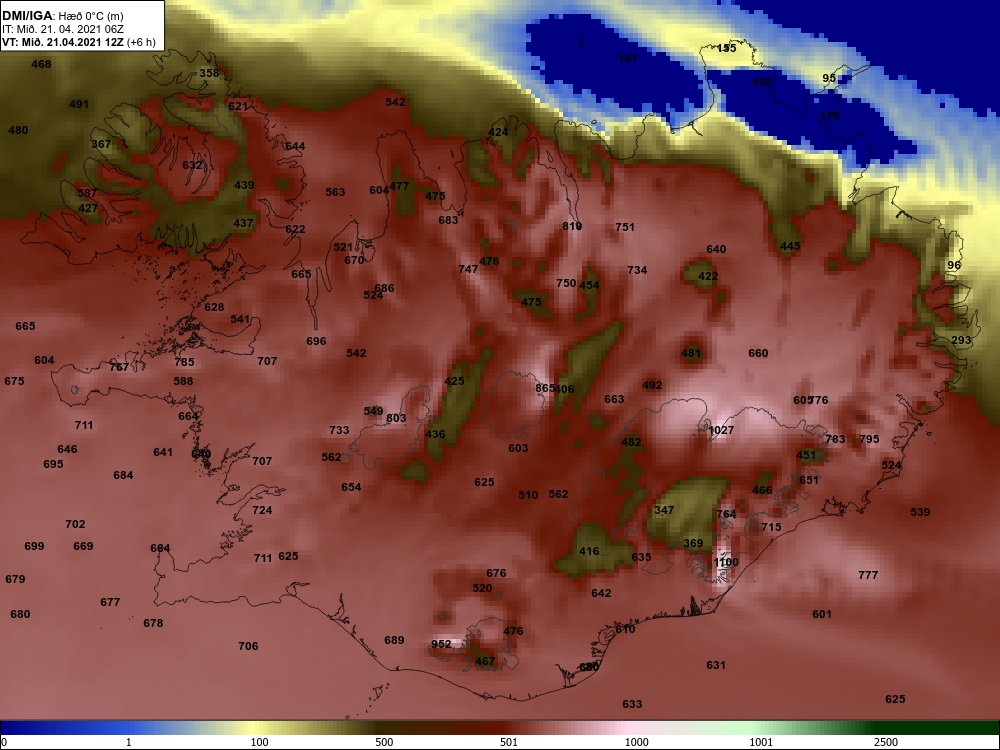
Task: Select the map value "587"
Action: click(x=87, y=193)
